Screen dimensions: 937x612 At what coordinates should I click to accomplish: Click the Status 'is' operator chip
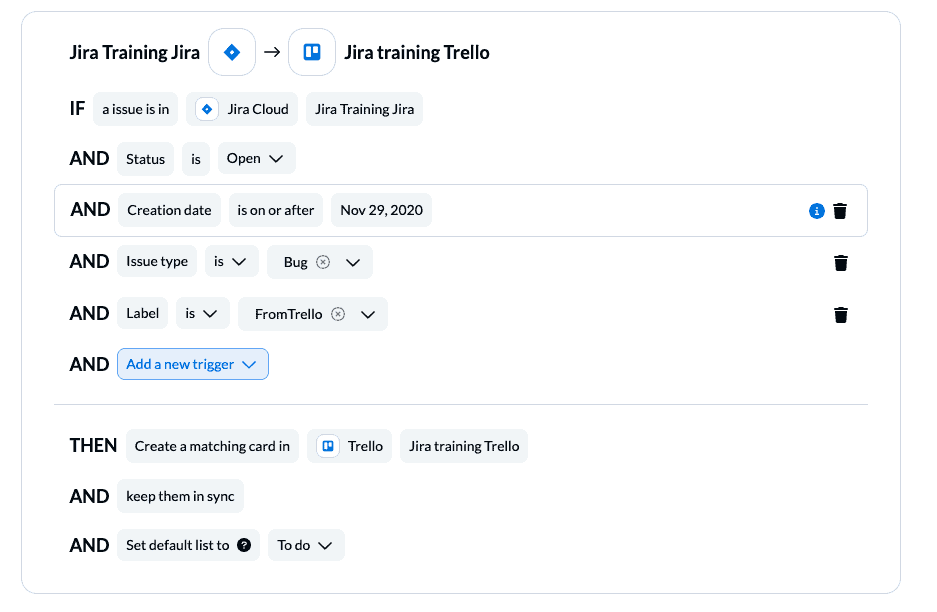click(196, 159)
